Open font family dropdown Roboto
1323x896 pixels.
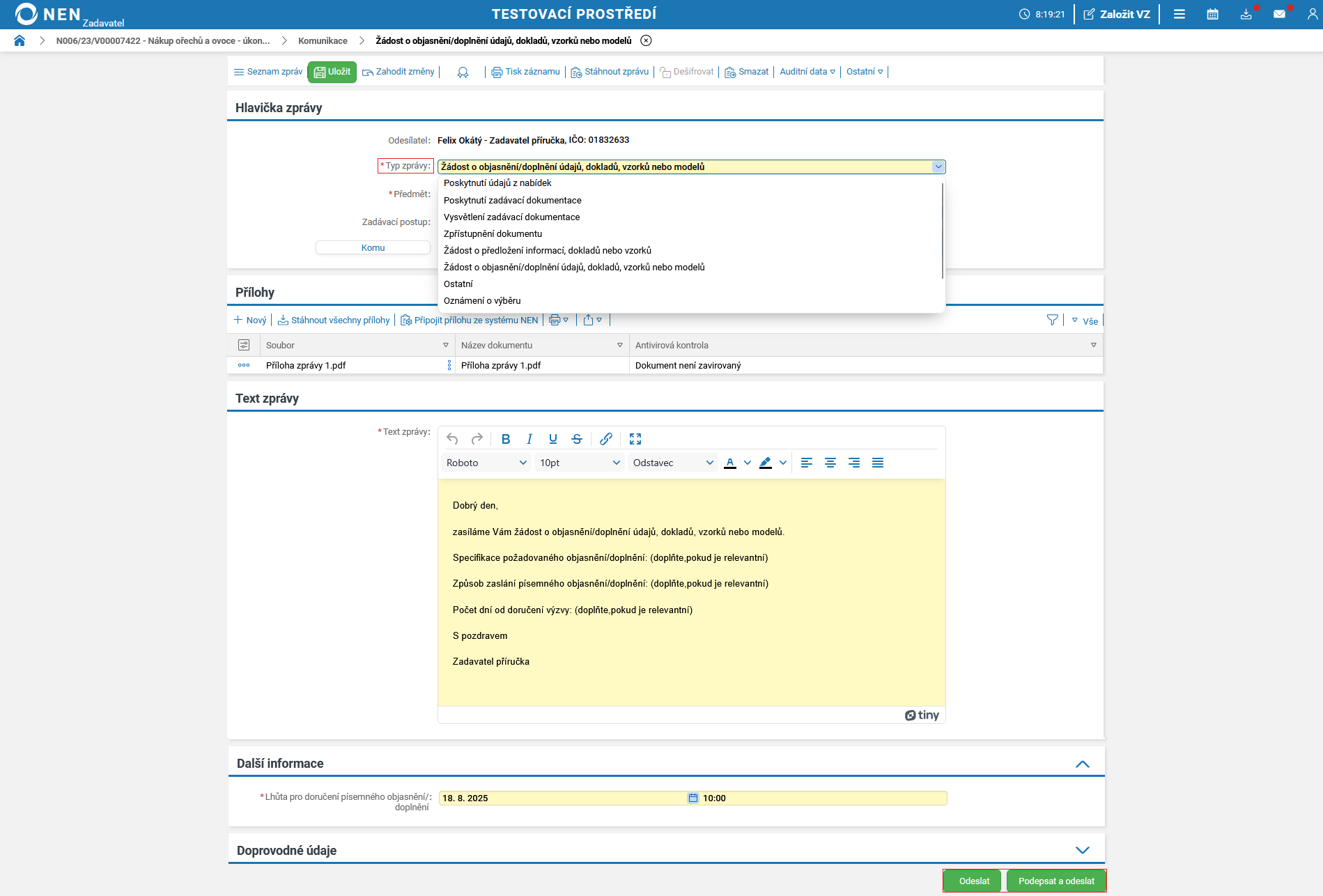[486, 463]
